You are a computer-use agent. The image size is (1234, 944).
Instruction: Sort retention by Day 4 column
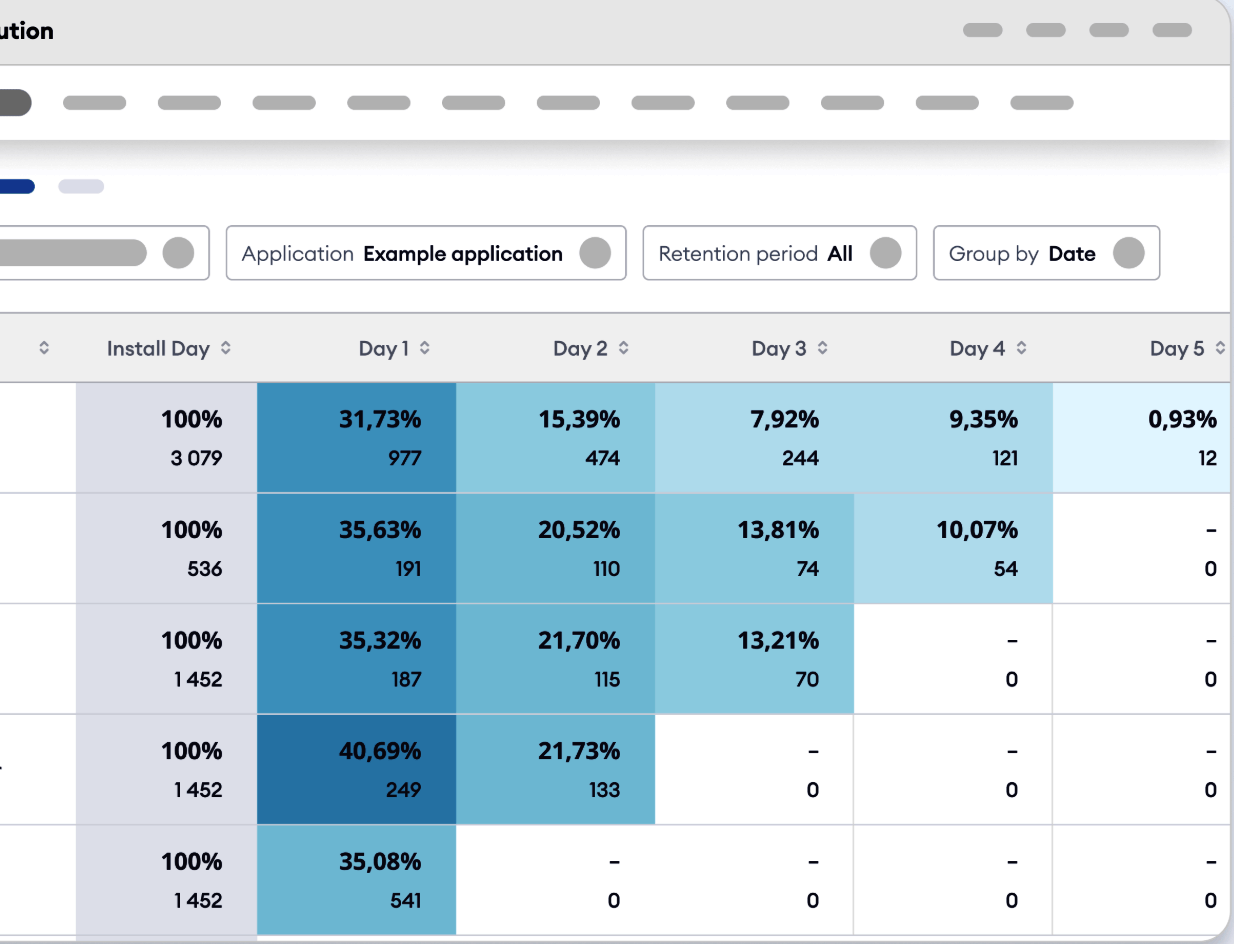tap(1022, 348)
